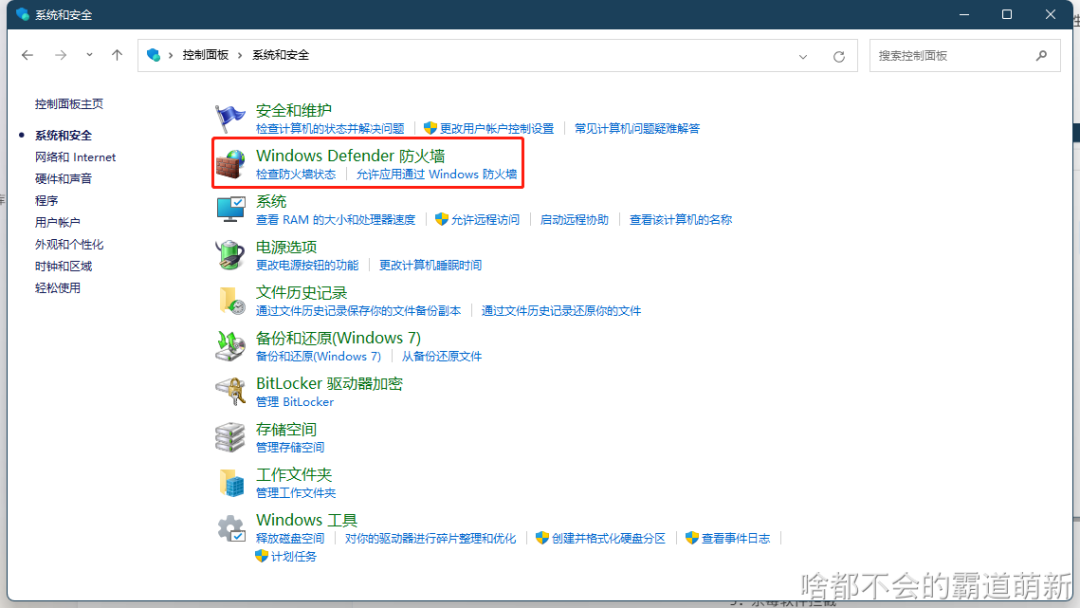
Task: Click 查看该计算机的名称 link
Action: point(681,220)
